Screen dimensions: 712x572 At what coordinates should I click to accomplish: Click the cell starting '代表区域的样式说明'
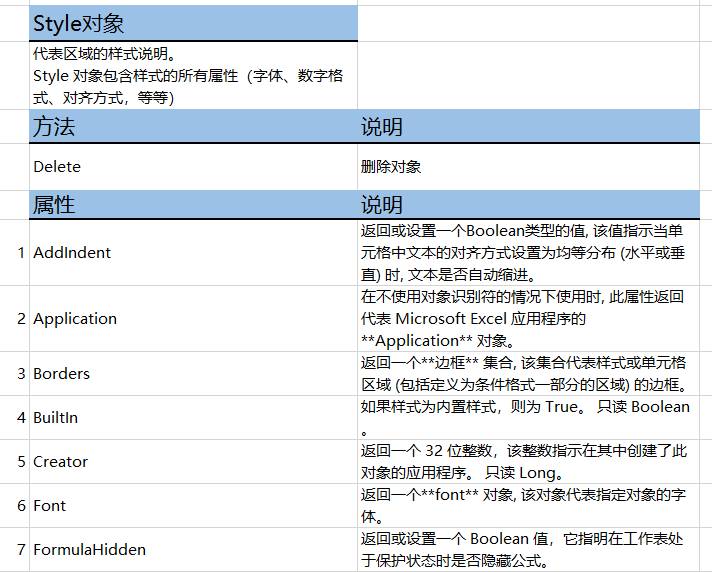point(193,75)
